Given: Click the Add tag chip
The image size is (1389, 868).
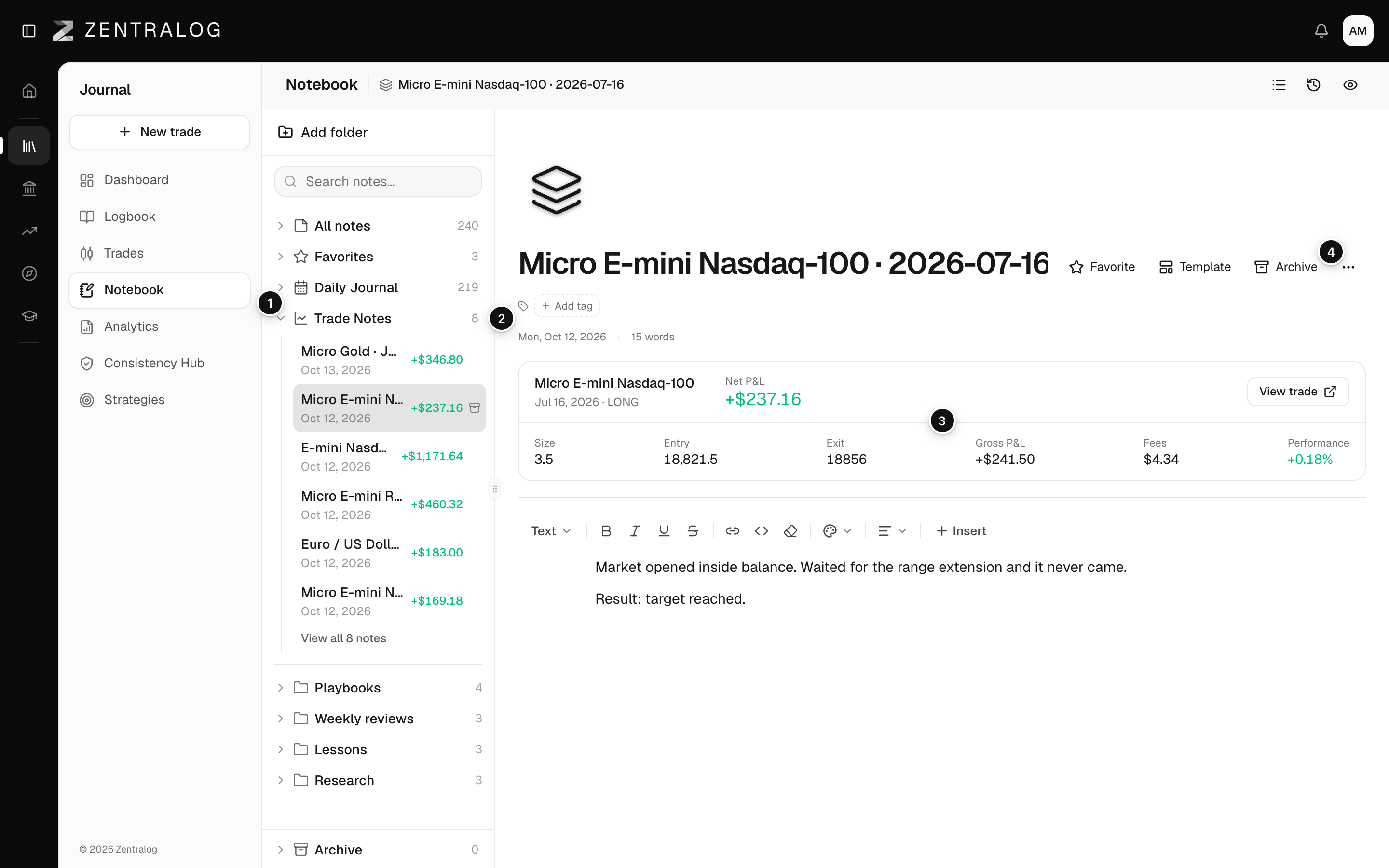Looking at the screenshot, I should pos(567,306).
